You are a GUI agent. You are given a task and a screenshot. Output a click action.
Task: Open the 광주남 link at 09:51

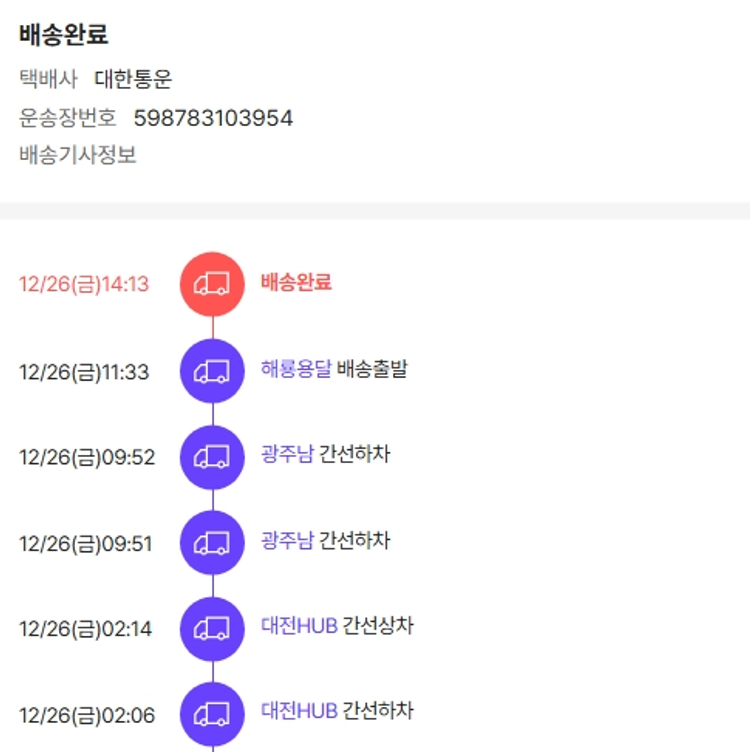[x=287, y=541]
